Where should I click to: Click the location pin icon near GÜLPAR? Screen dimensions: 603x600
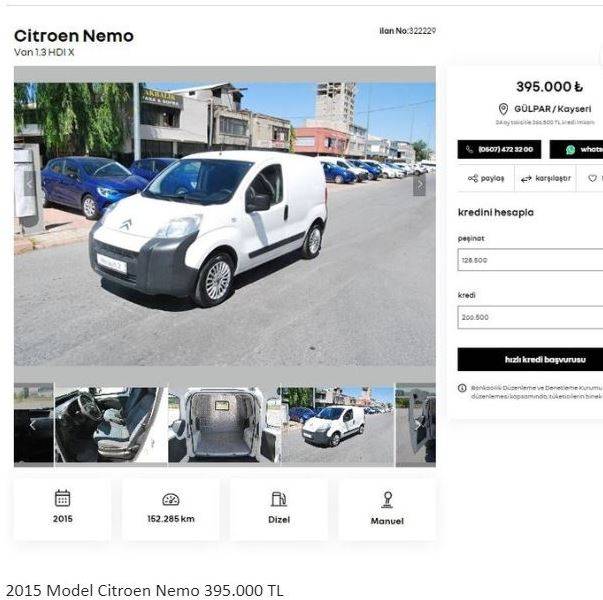tap(503, 109)
